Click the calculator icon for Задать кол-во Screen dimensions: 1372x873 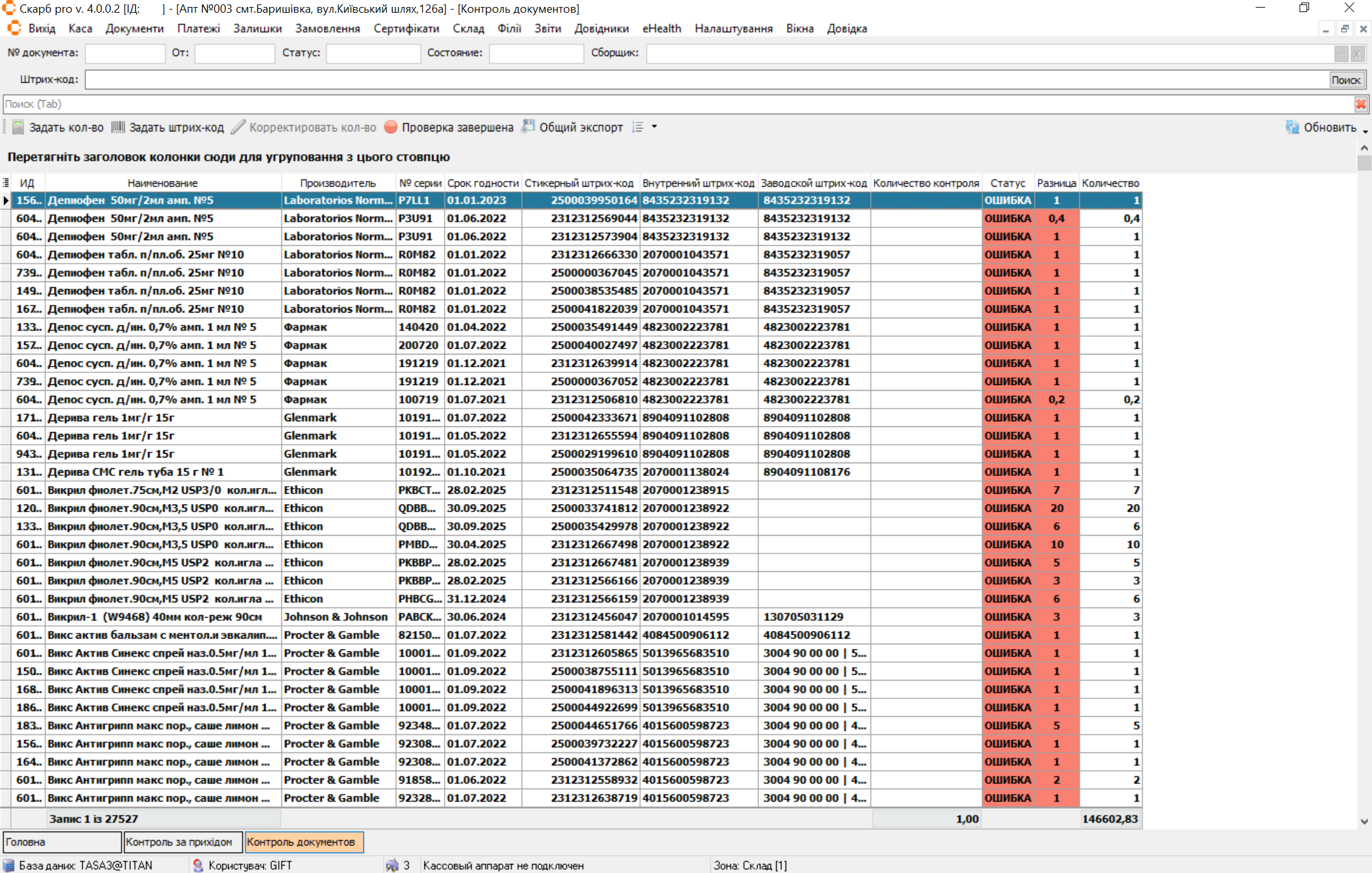coord(18,127)
